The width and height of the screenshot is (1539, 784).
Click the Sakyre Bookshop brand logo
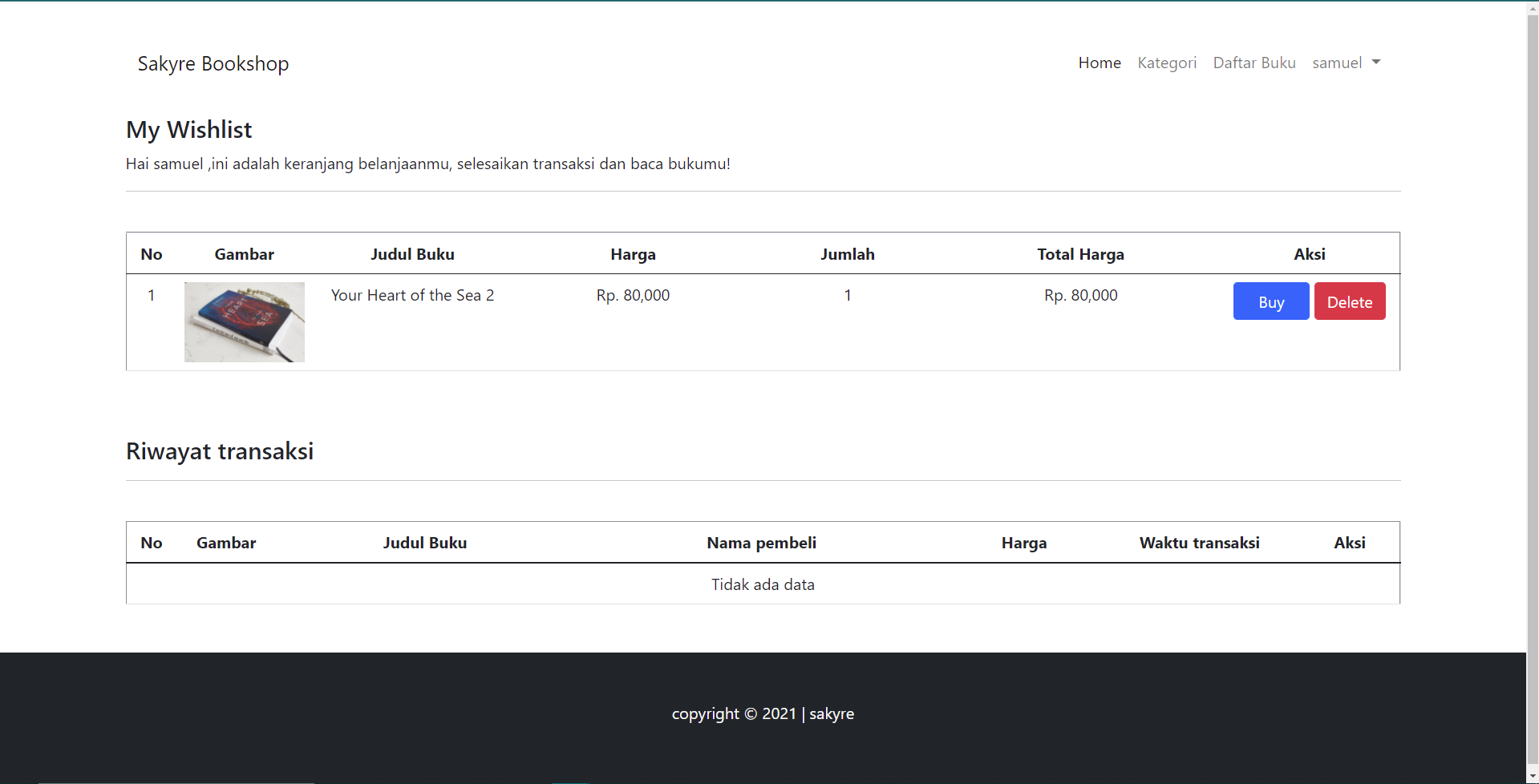pos(213,63)
